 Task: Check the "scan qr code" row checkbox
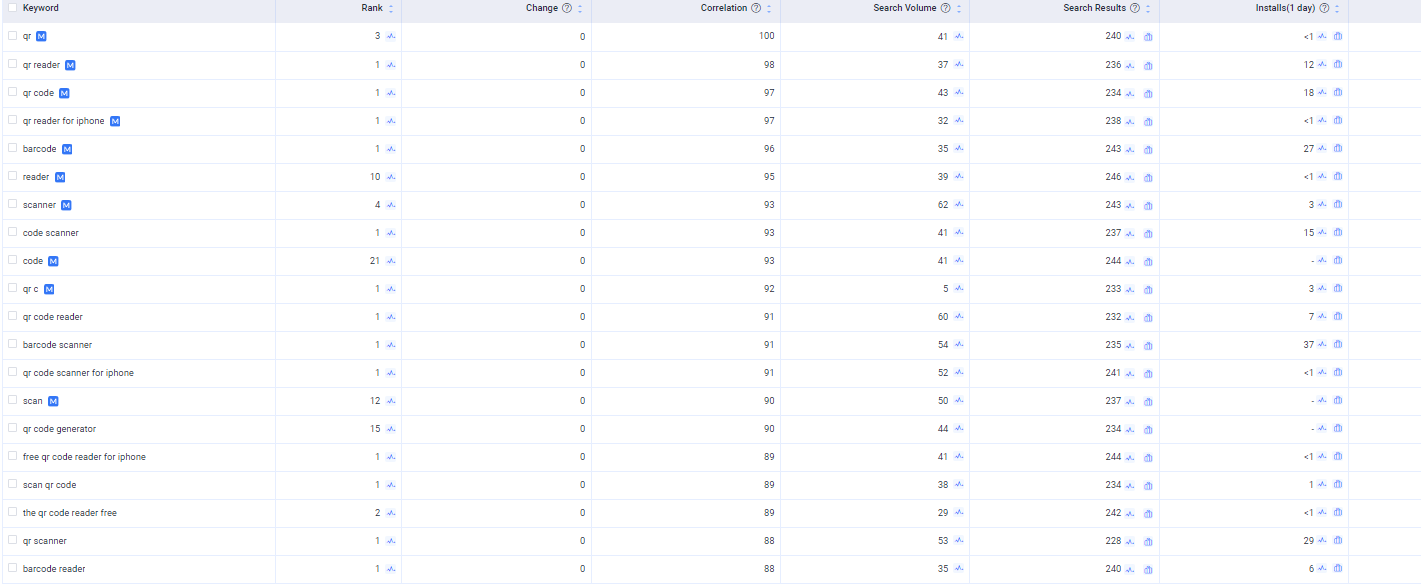pos(12,483)
